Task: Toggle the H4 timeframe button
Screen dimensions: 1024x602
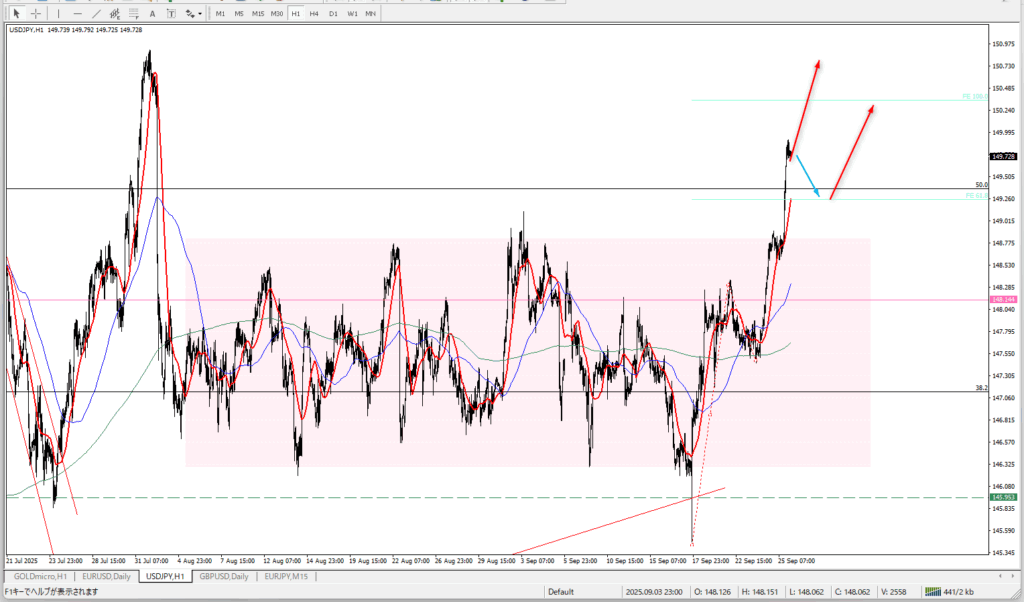Action: coord(314,13)
